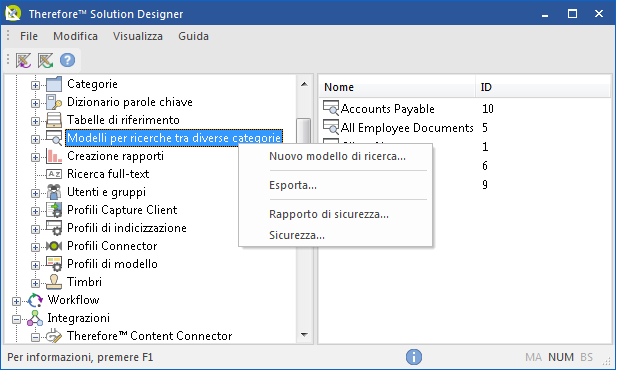Click the Dizionario parole chiave key icon
The image size is (617, 371).
click(54, 102)
